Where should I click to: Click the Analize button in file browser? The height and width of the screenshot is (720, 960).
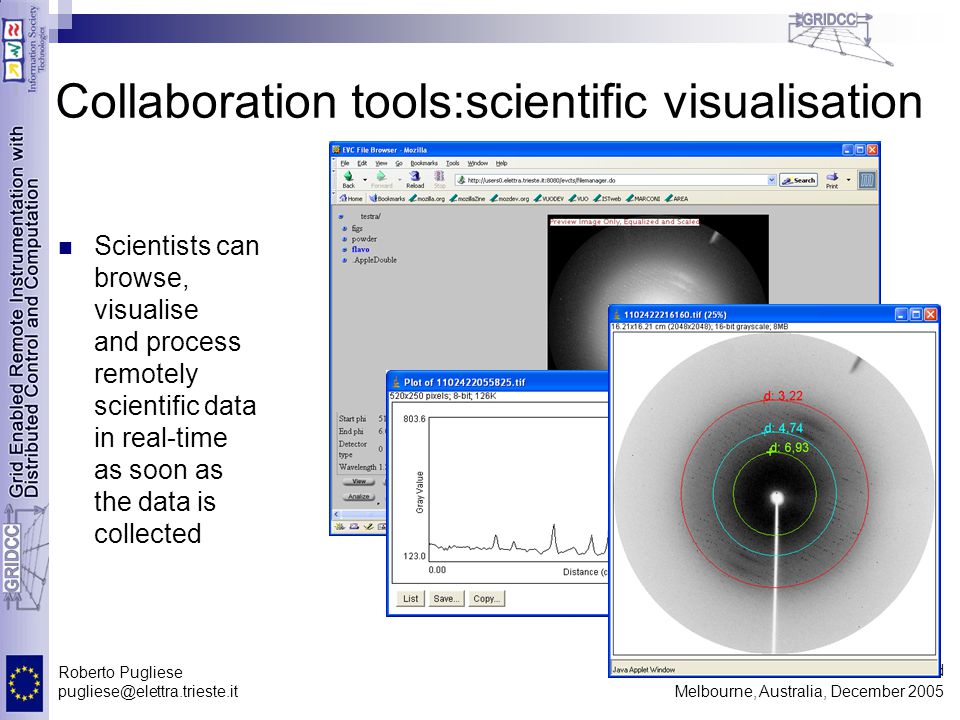(359, 496)
